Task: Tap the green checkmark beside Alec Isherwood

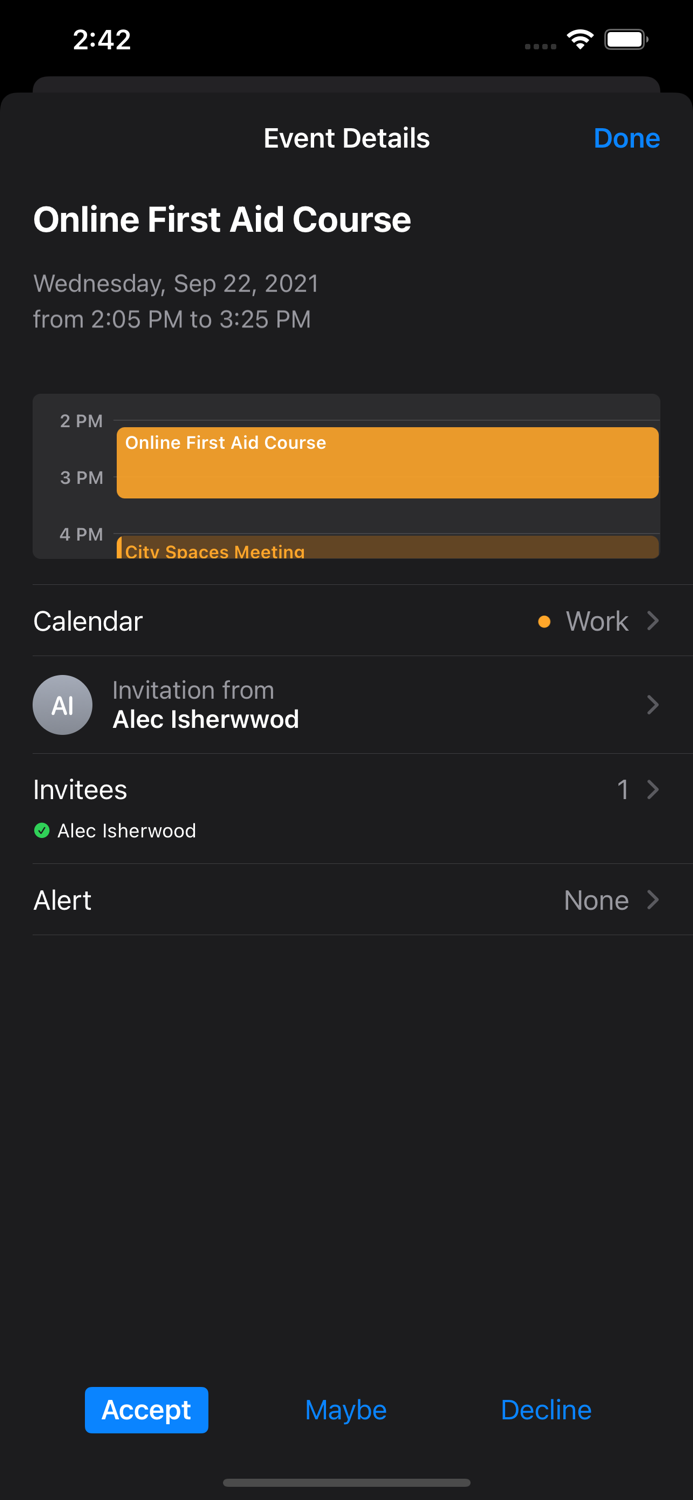Action: [x=42, y=831]
